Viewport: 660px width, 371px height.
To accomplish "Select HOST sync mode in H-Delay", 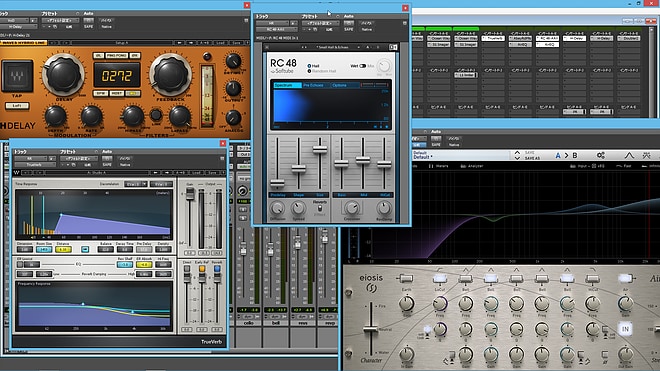I will coord(117,93).
